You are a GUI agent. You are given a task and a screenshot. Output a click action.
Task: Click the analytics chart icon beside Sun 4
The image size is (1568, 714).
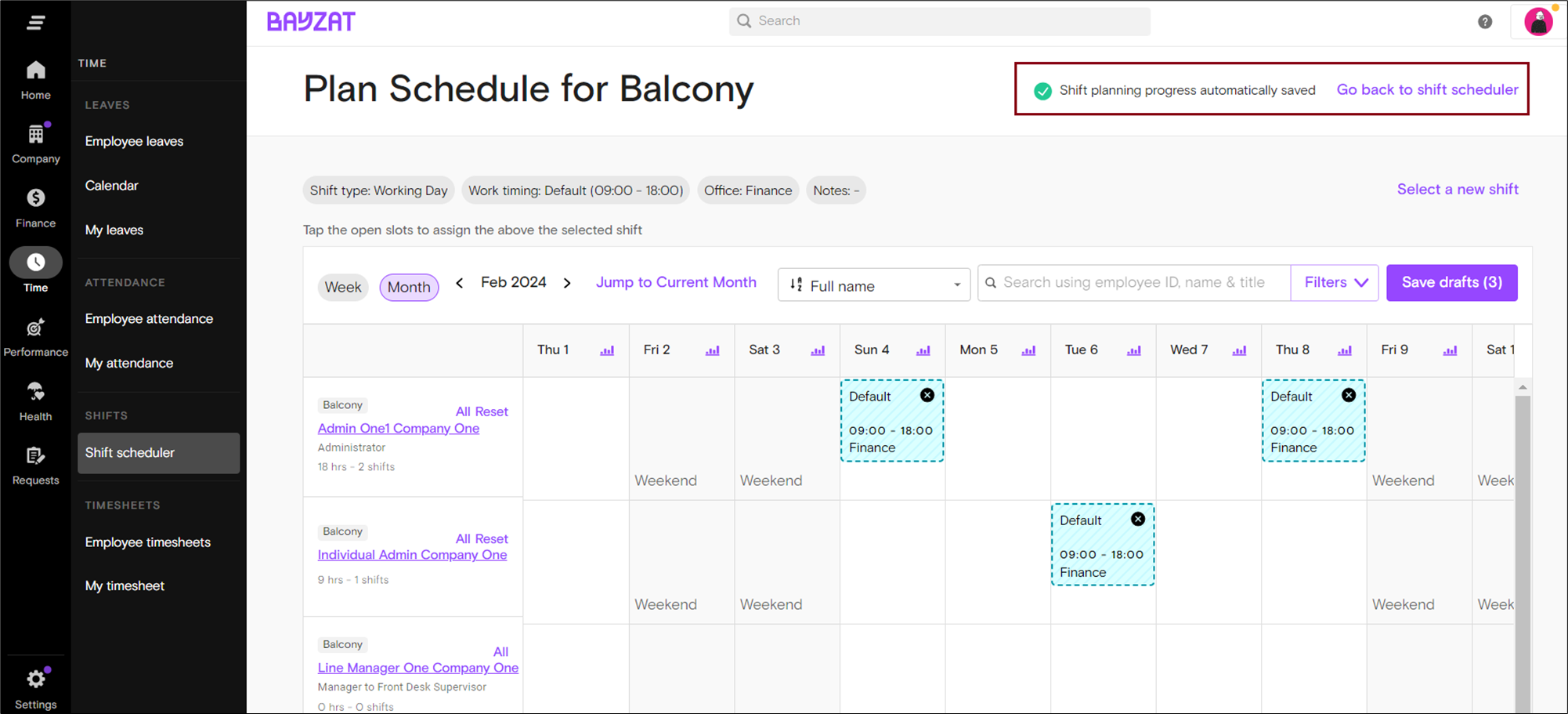[923, 351]
